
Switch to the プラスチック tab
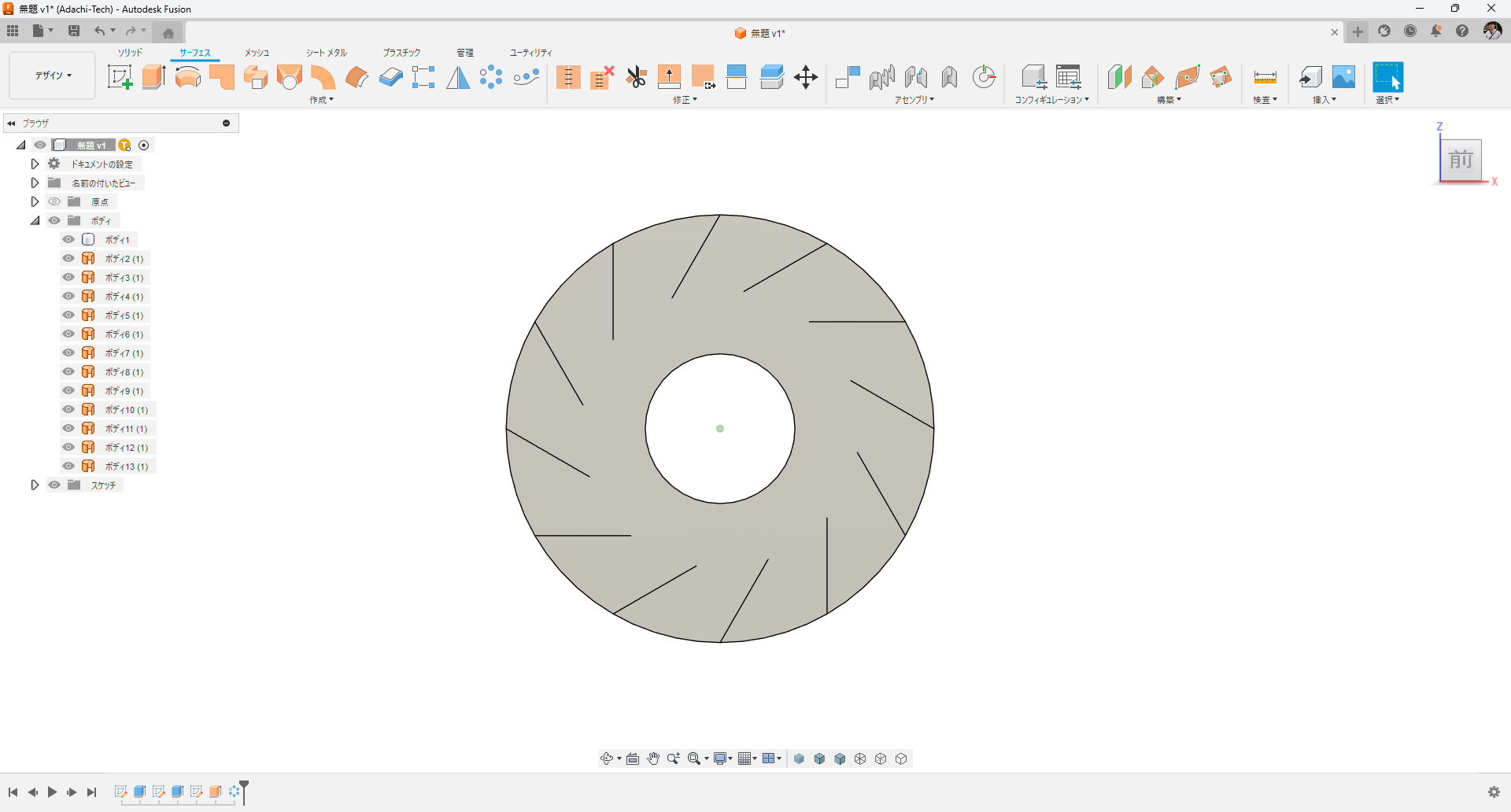pyautogui.click(x=401, y=53)
